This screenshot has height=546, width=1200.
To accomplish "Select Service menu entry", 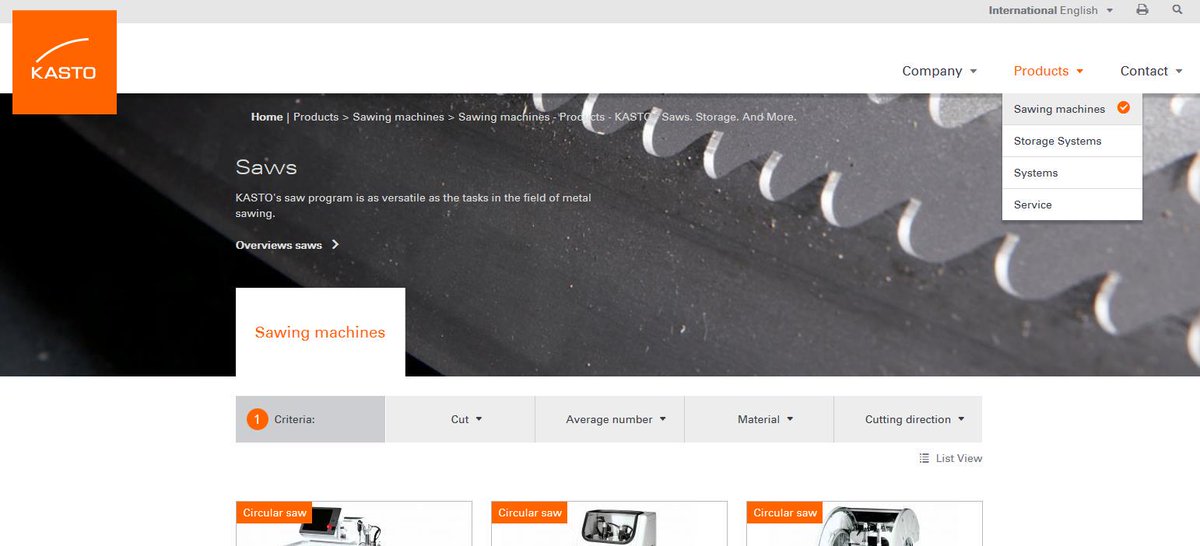I will pyautogui.click(x=1072, y=205).
